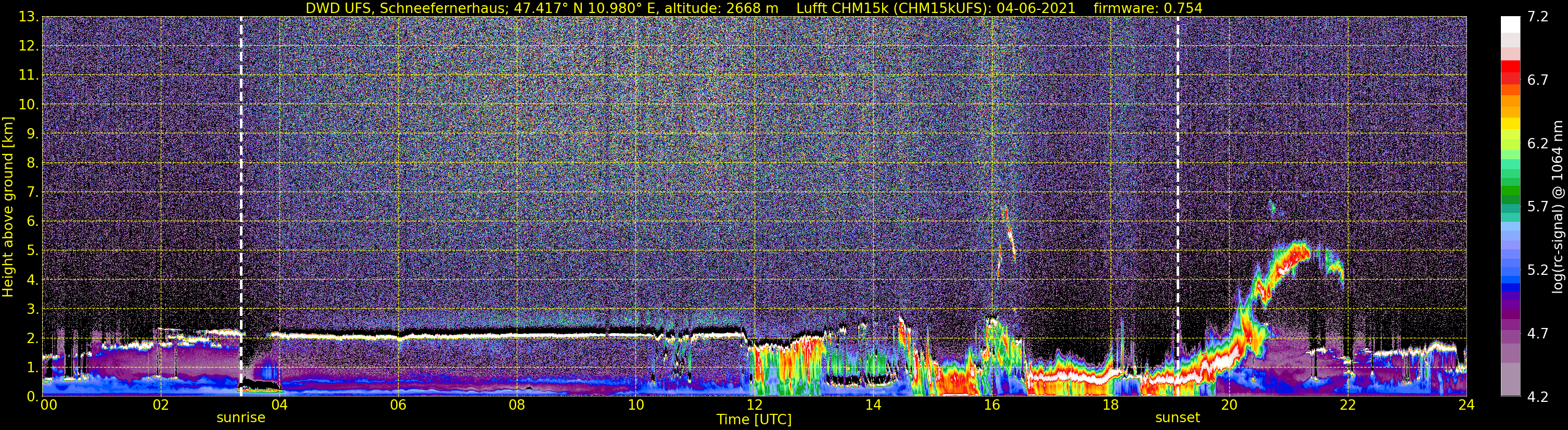The width and height of the screenshot is (1568, 430).
Task: Click the x-axis tick label '22'
Action: pos(1348,406)
